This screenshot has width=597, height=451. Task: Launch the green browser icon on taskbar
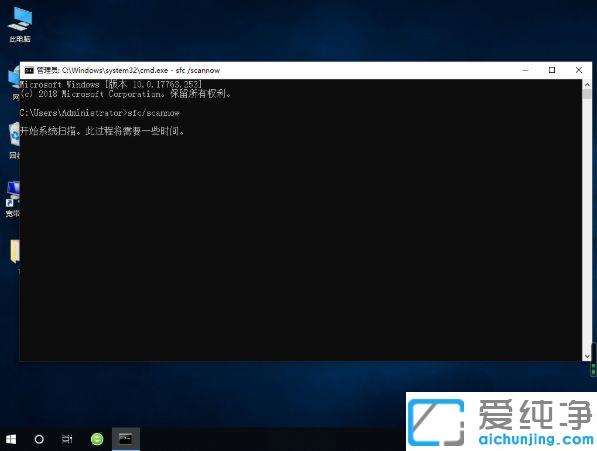pos(97,439)
